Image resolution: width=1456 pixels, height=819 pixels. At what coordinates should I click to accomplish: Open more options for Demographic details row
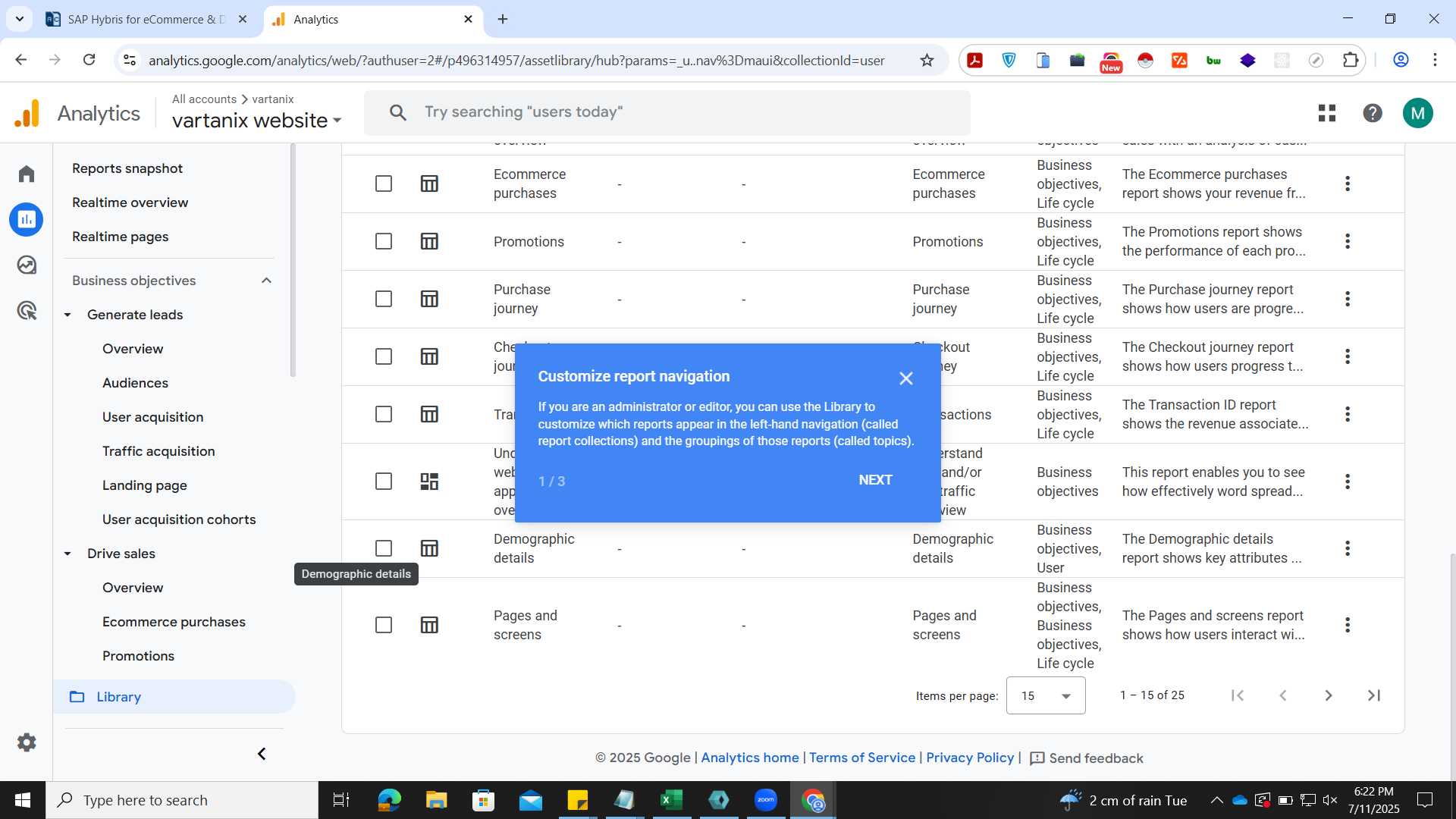point(1348,548)
